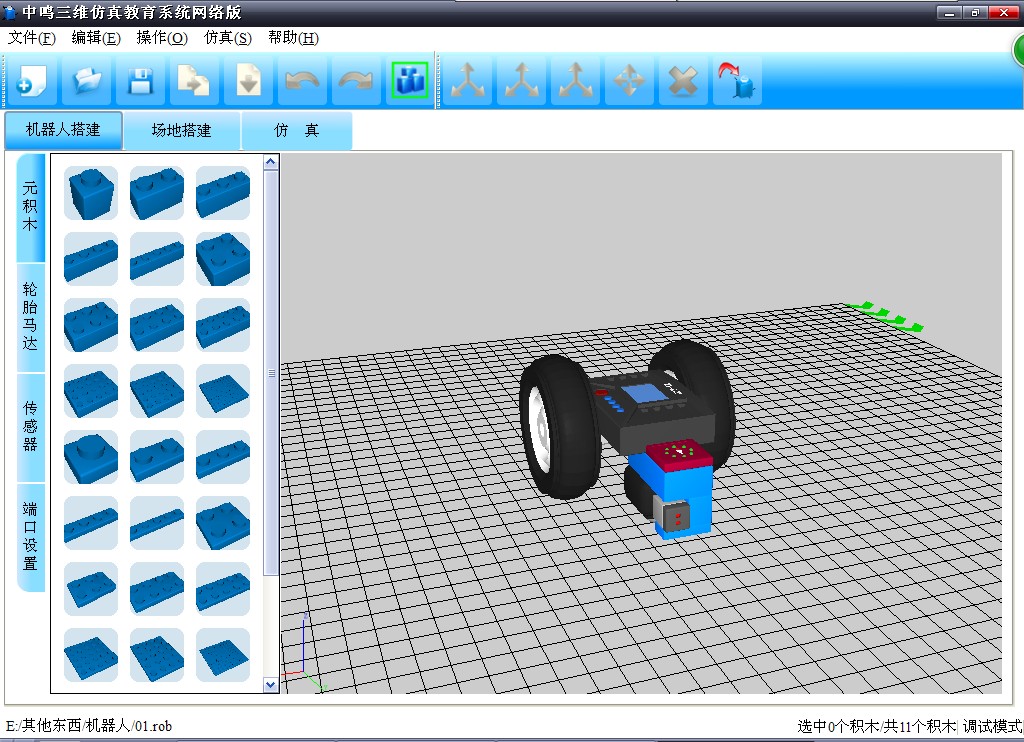Click the file path E:/其他东西/机器人/01.rob
Screen dimensions: 1024x742
(89, 726)
